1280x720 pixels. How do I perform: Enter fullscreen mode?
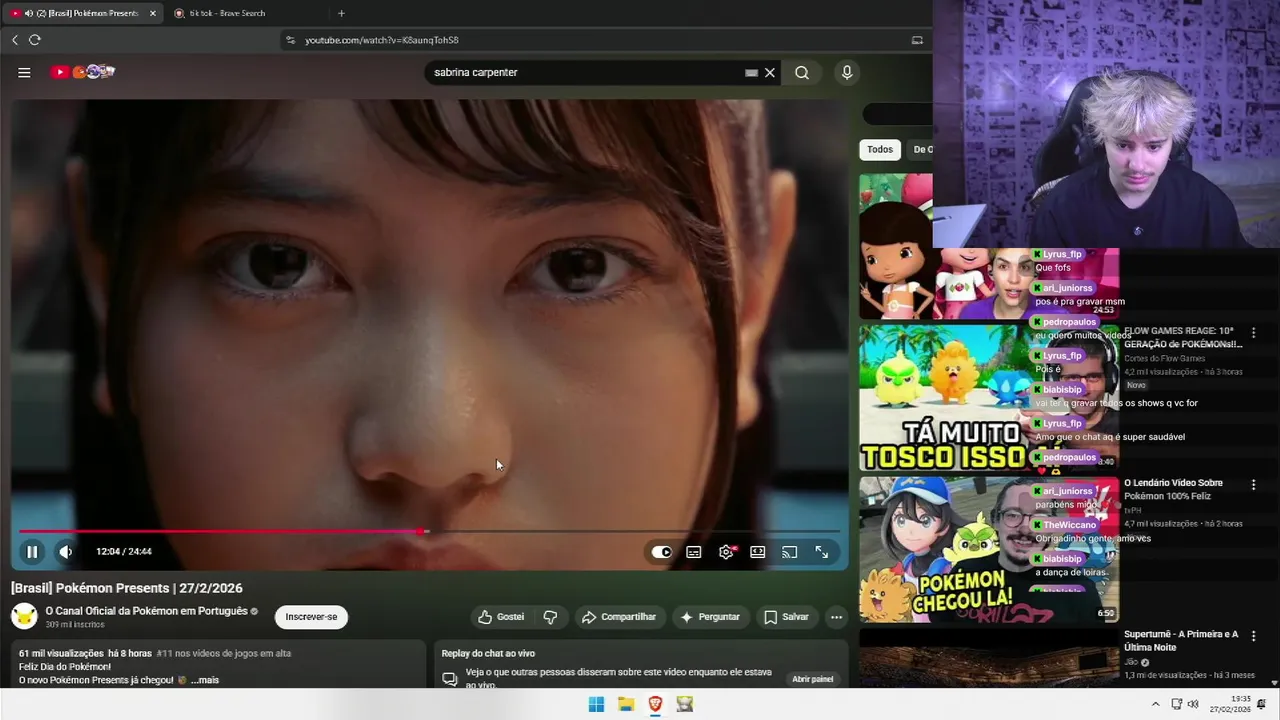pos(821,552)
